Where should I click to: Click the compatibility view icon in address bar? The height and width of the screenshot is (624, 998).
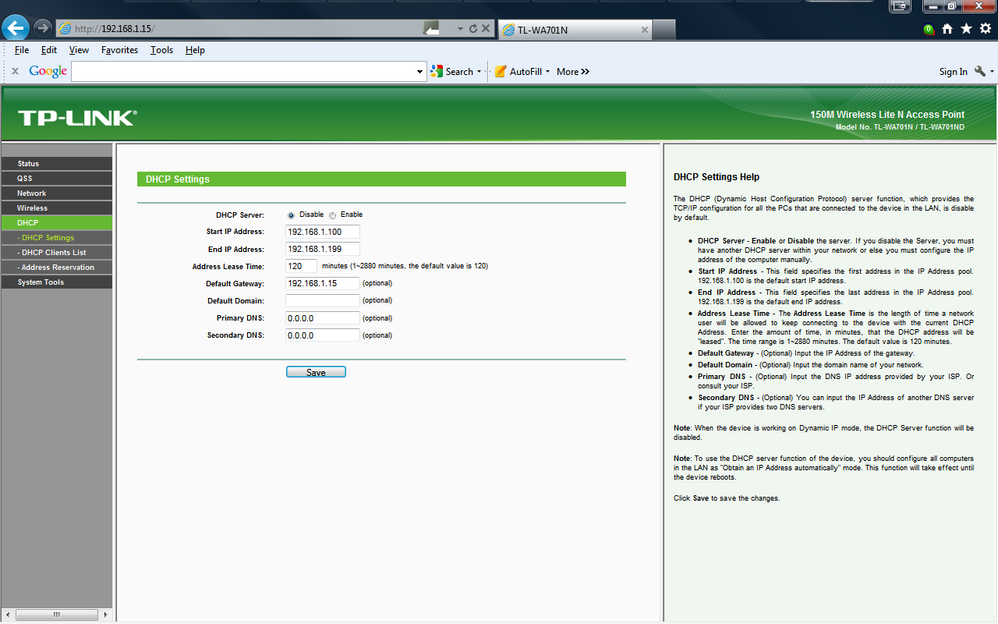[432, 29]
